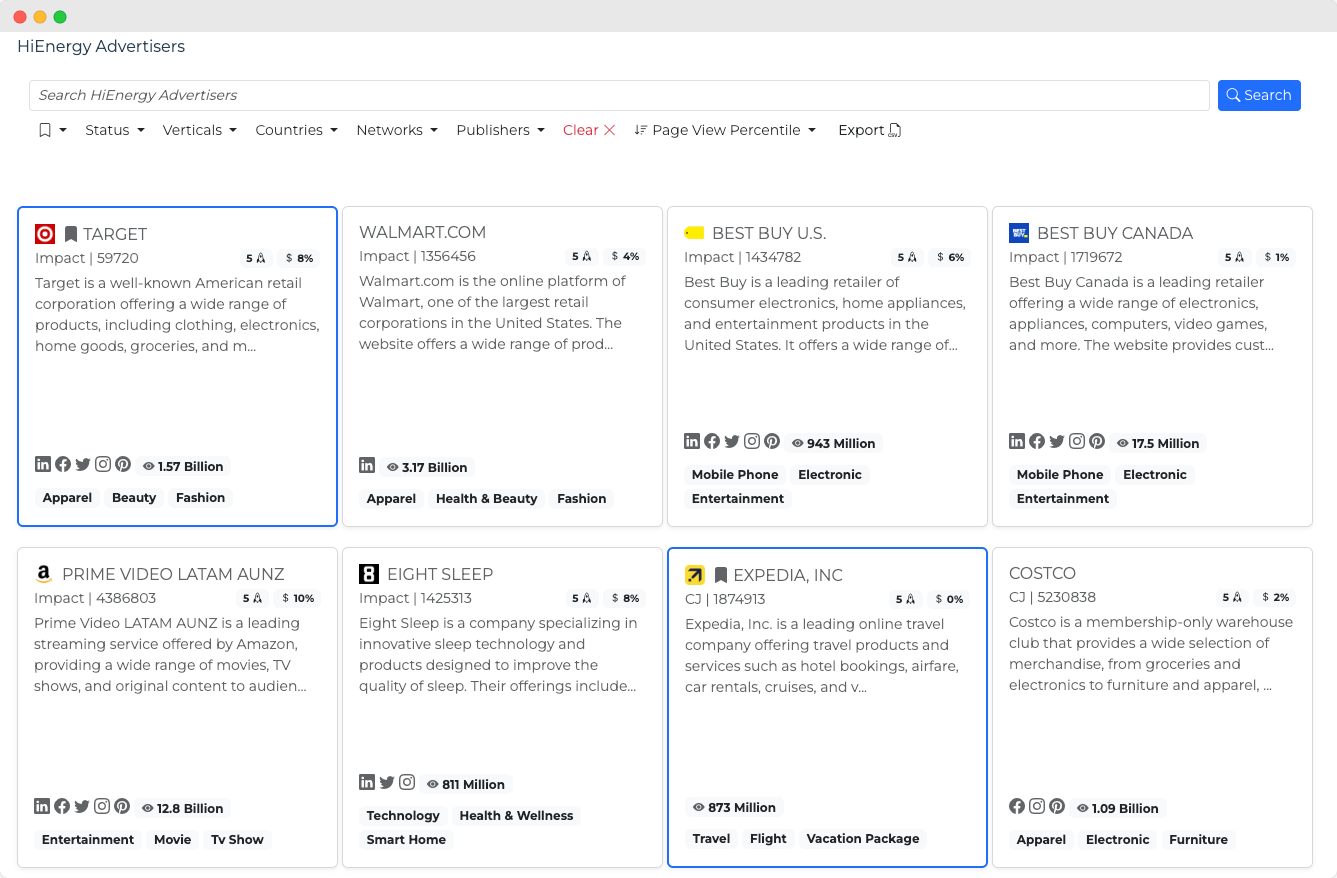The image size is (1337, 878).
Task: Toggle the bookmark on the EXPEDIA, INC card
Action: tap(721, 575)
